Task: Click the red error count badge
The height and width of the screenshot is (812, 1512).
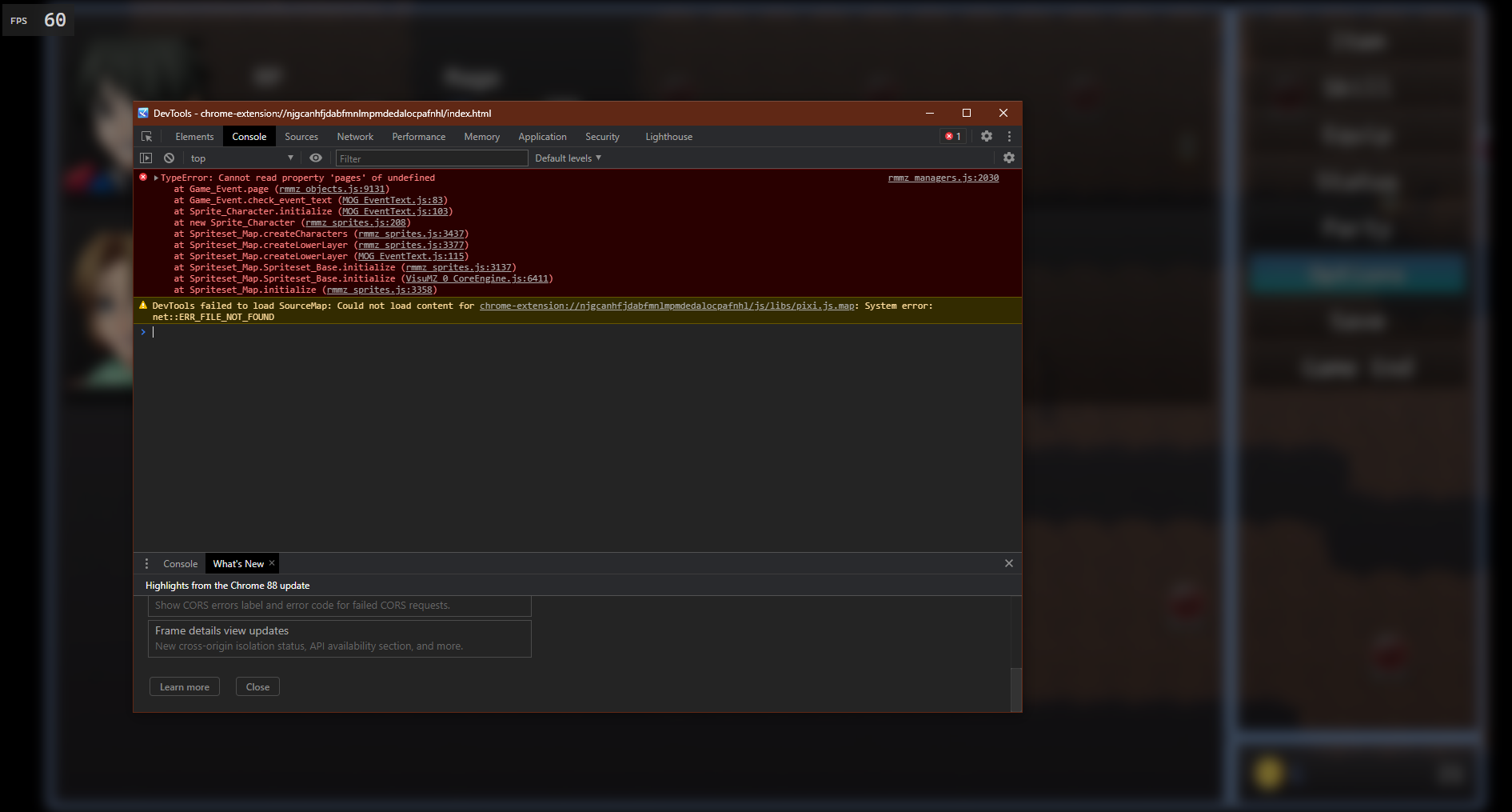Action: tap(953, 137)
